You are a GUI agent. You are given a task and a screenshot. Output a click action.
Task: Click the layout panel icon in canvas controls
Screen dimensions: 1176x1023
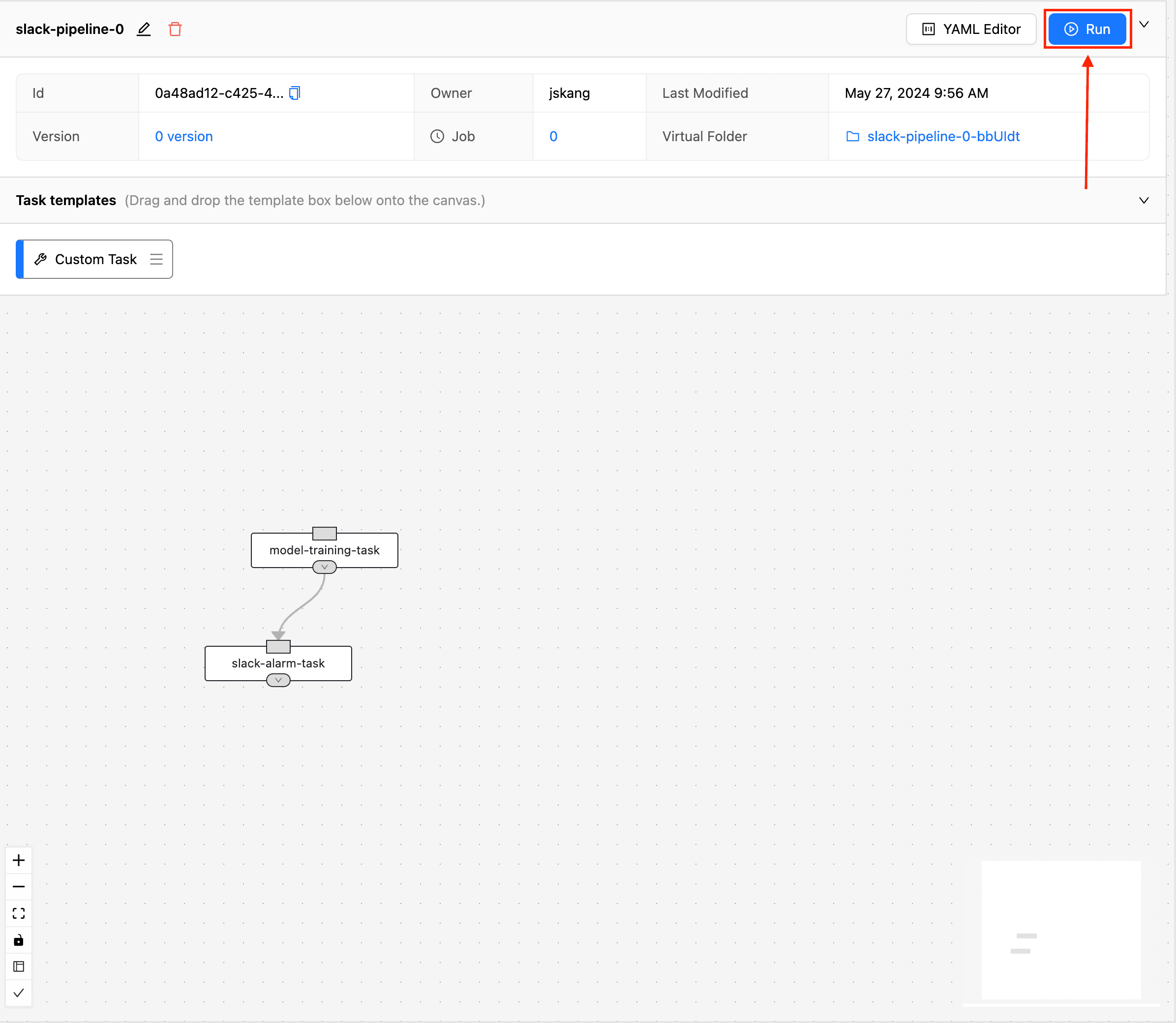click(19, 966)
